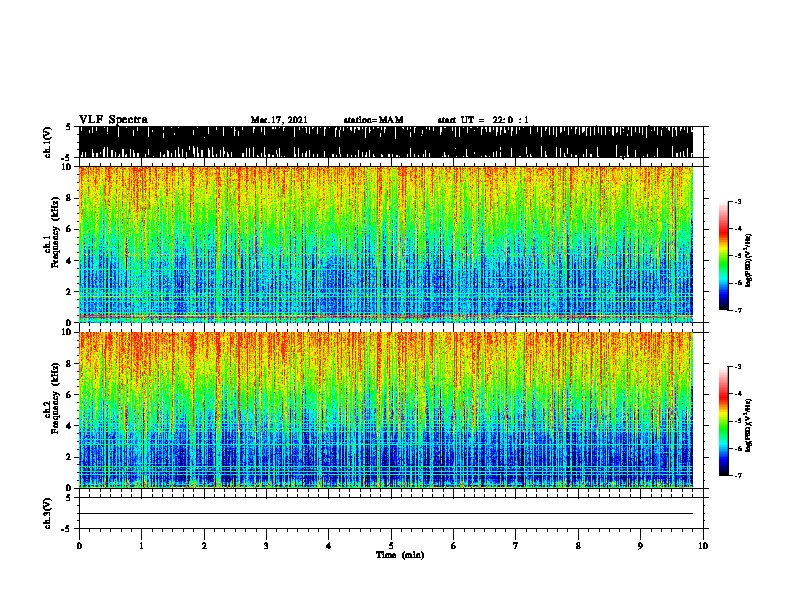Click the "ch.3(V)" axis label

(x=48, y=513)
